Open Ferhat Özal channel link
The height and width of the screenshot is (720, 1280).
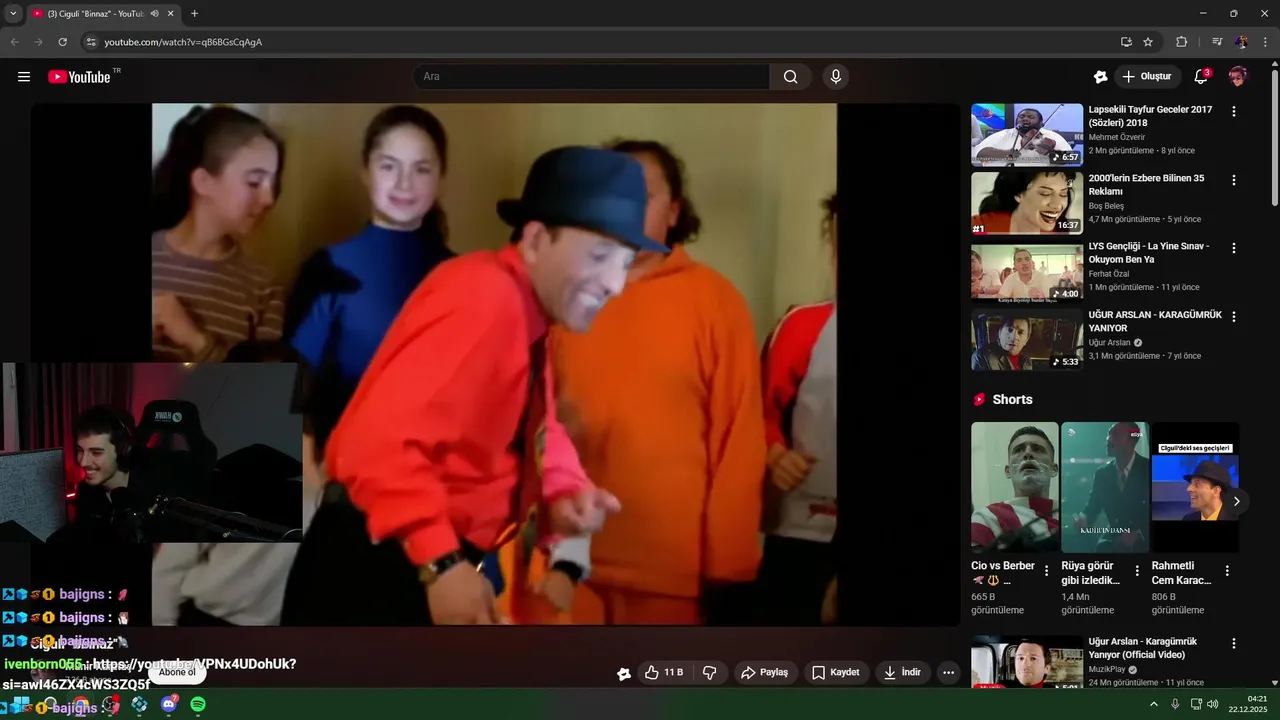click(x=1109, y=274)
